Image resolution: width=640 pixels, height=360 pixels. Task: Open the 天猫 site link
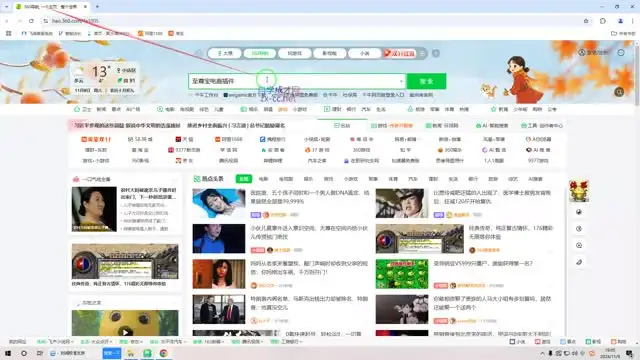[184, 139]
